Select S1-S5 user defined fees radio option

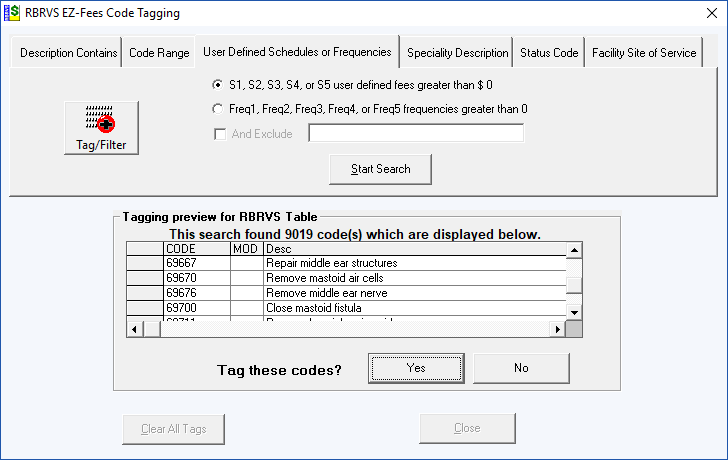pos(217,85)
